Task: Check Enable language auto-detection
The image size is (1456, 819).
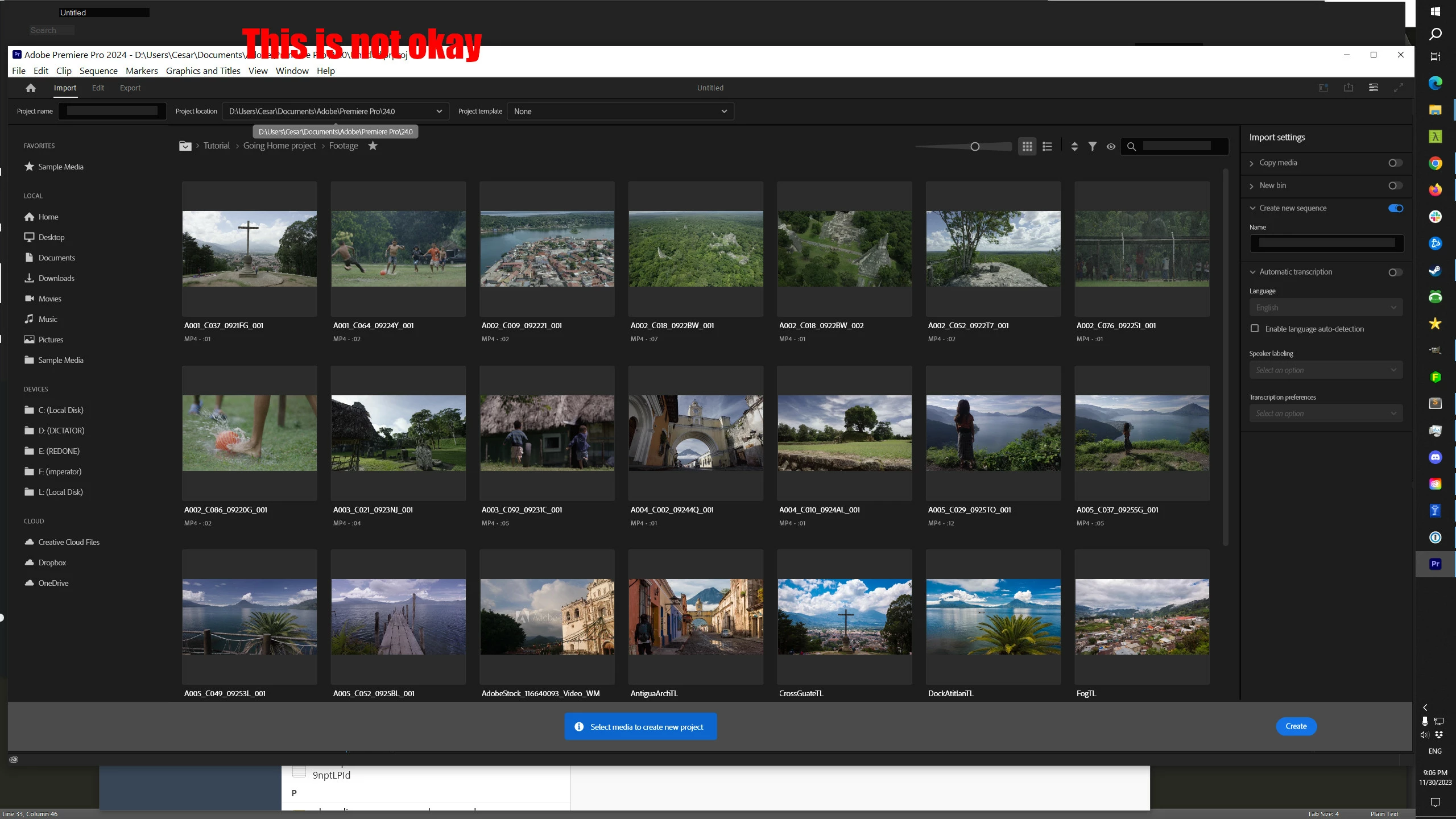Action: click(x=1255, y=329)
